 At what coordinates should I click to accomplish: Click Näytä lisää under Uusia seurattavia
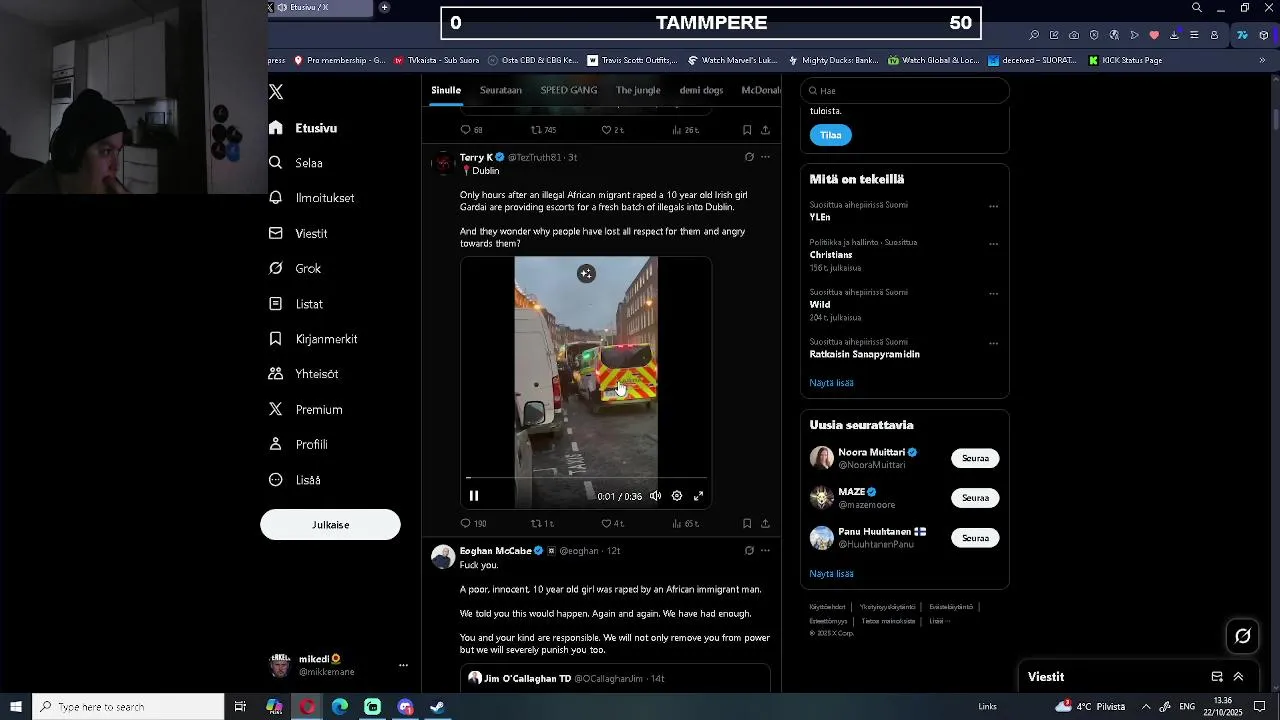point(831,574)
